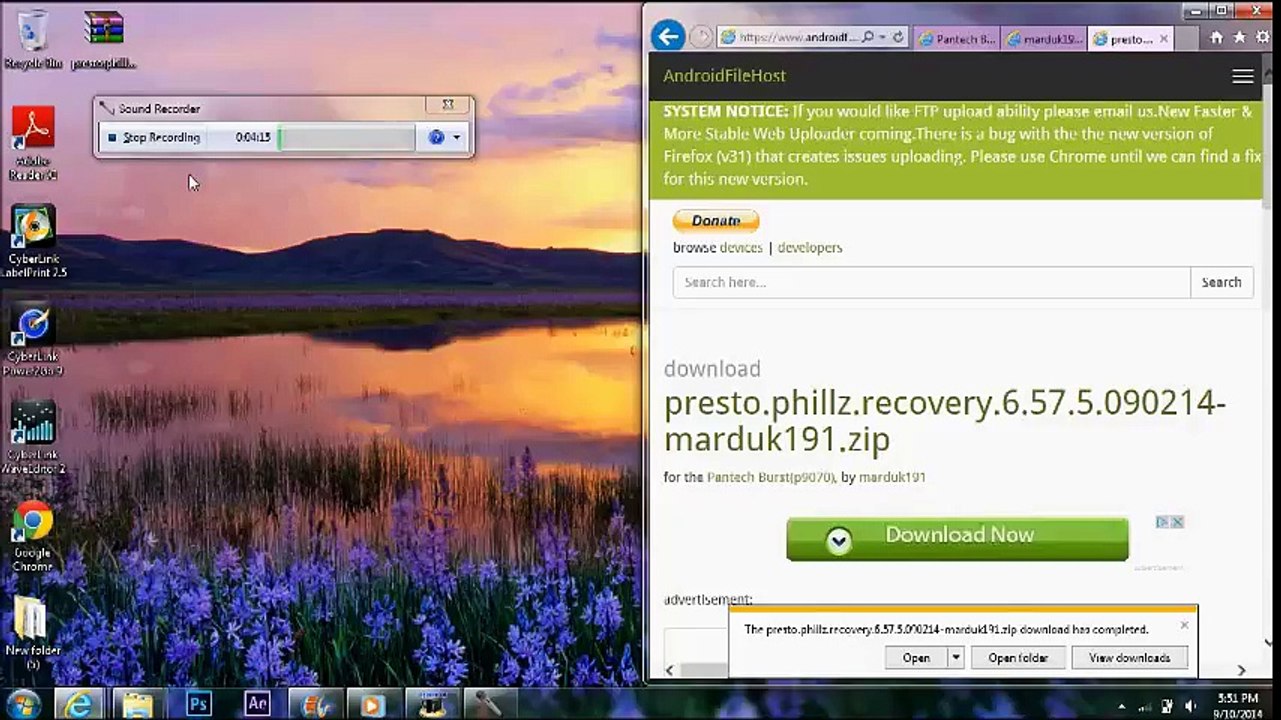Open the media player taskbar icon
Viewport: 1281px width, 720px height.
(372, 703)
